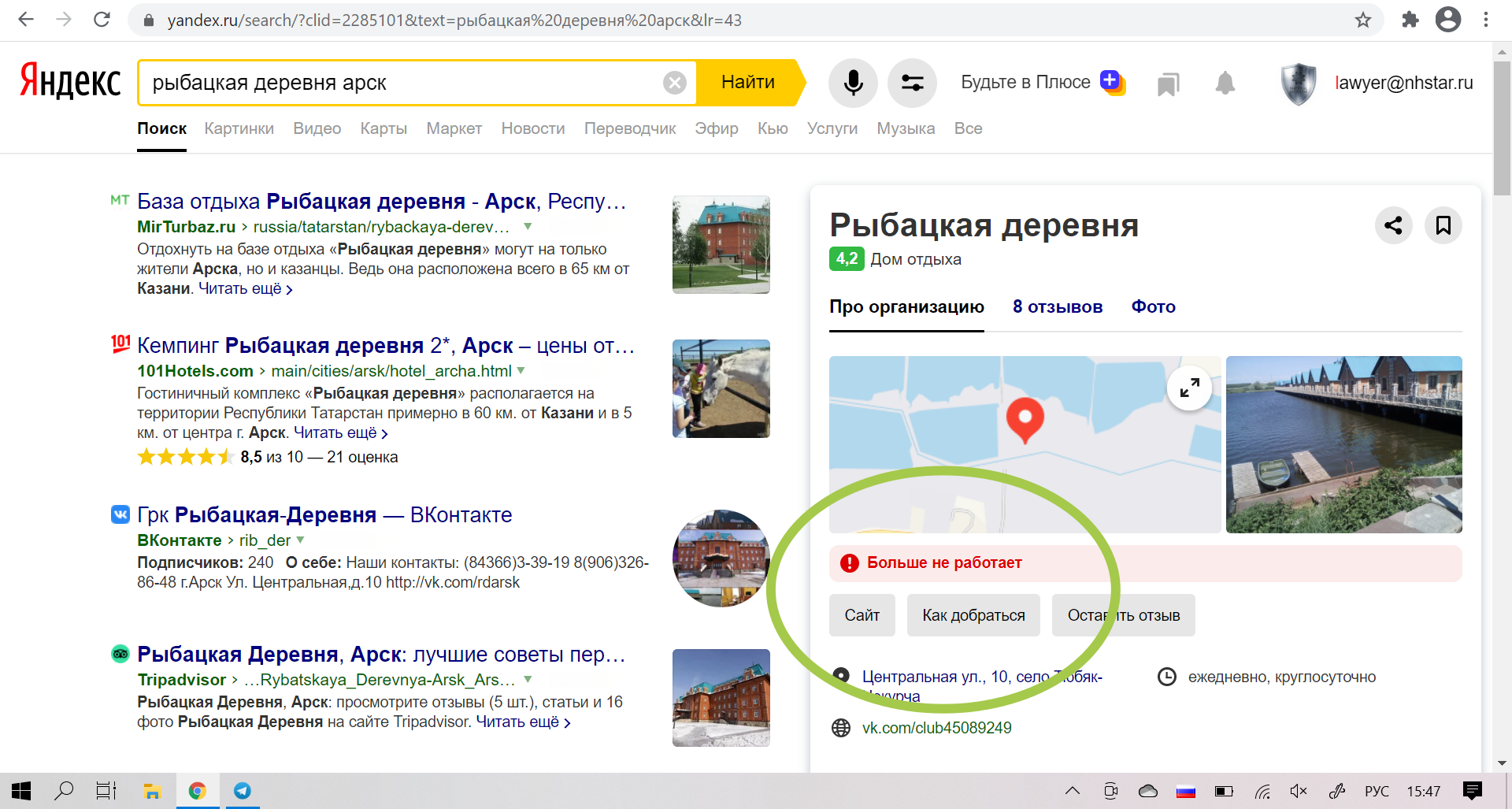
Task: Open Windows taskbar search
Action: tap(64, 791)
